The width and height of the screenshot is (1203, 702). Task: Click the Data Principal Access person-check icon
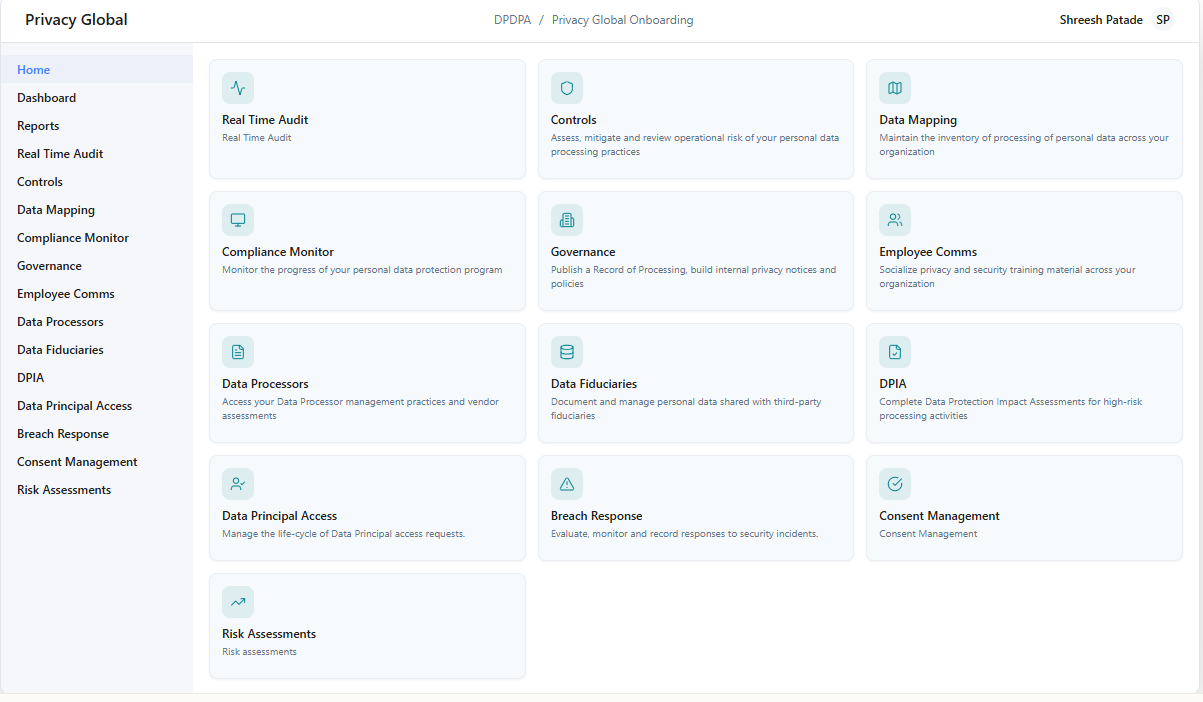[238, 483]
